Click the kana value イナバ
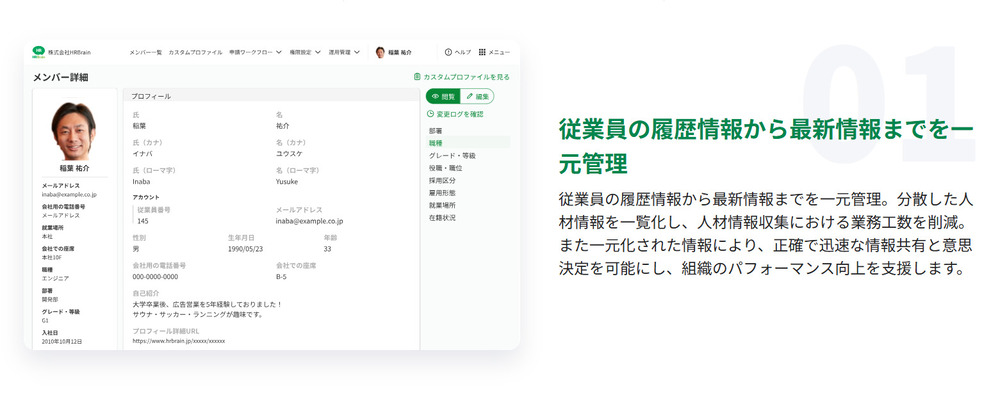Image resolution: width=1000 pixels, height=400 pixels. coord(142,154)
